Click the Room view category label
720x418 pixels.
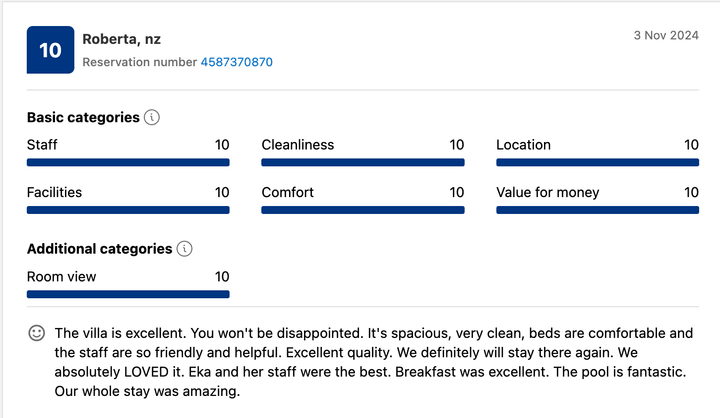click(x=63, y=277)
